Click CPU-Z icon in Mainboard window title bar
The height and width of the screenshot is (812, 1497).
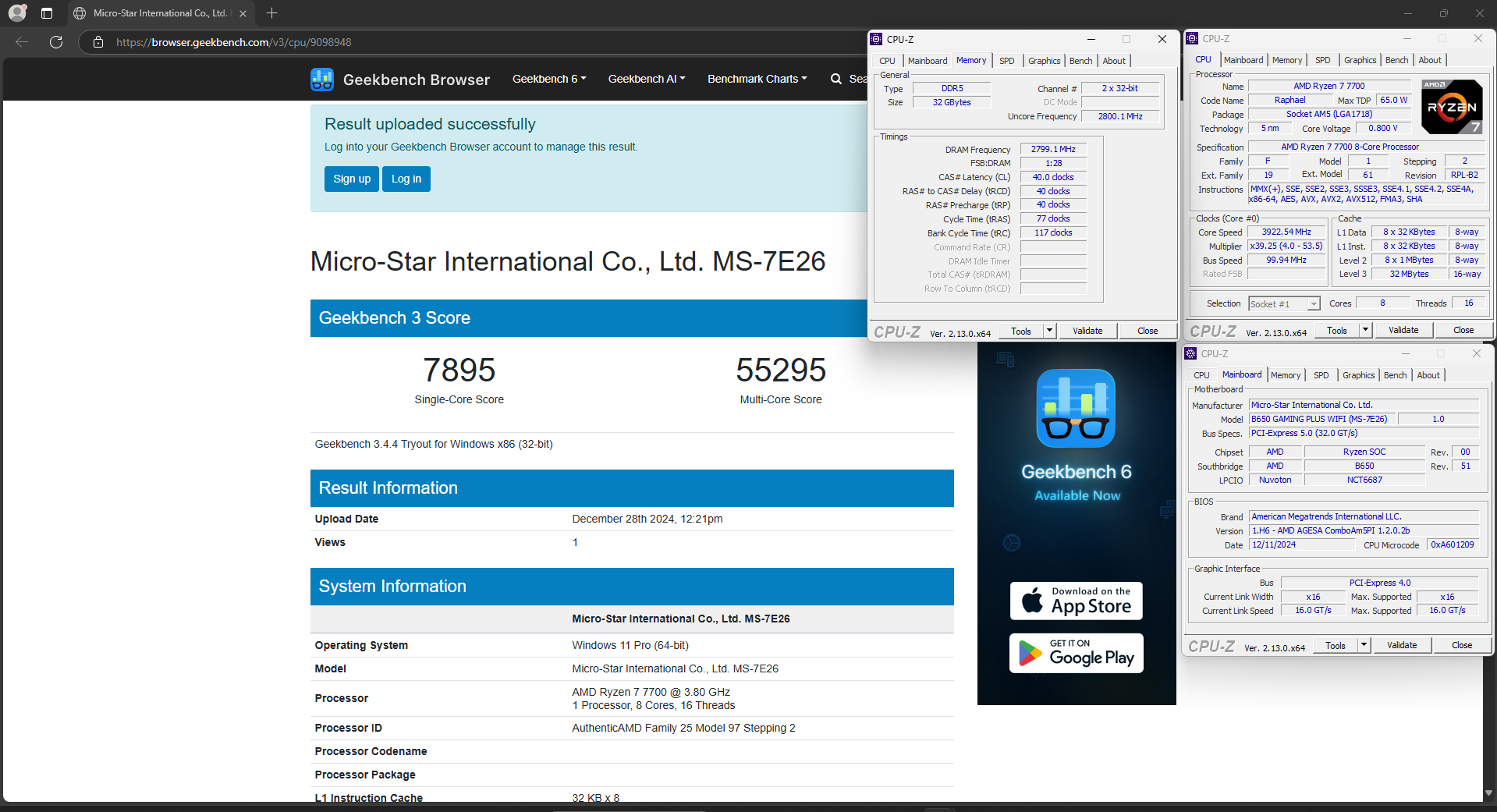tap(1191, 353)
